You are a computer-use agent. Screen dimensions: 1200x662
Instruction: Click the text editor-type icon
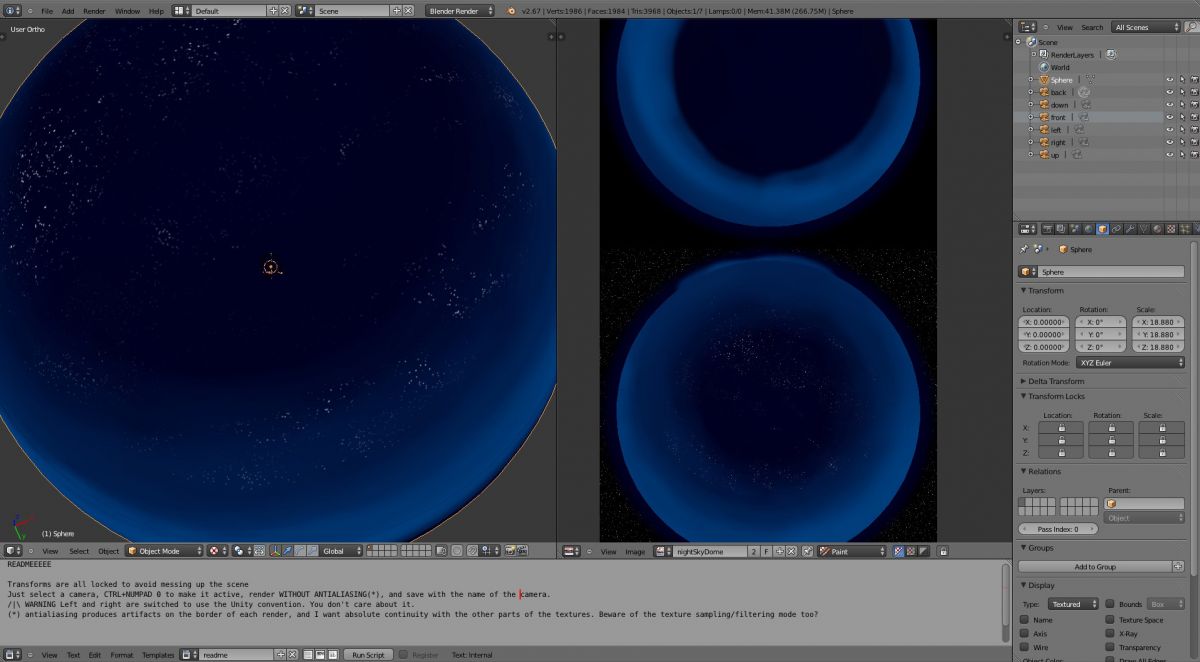tap(12, 654)
